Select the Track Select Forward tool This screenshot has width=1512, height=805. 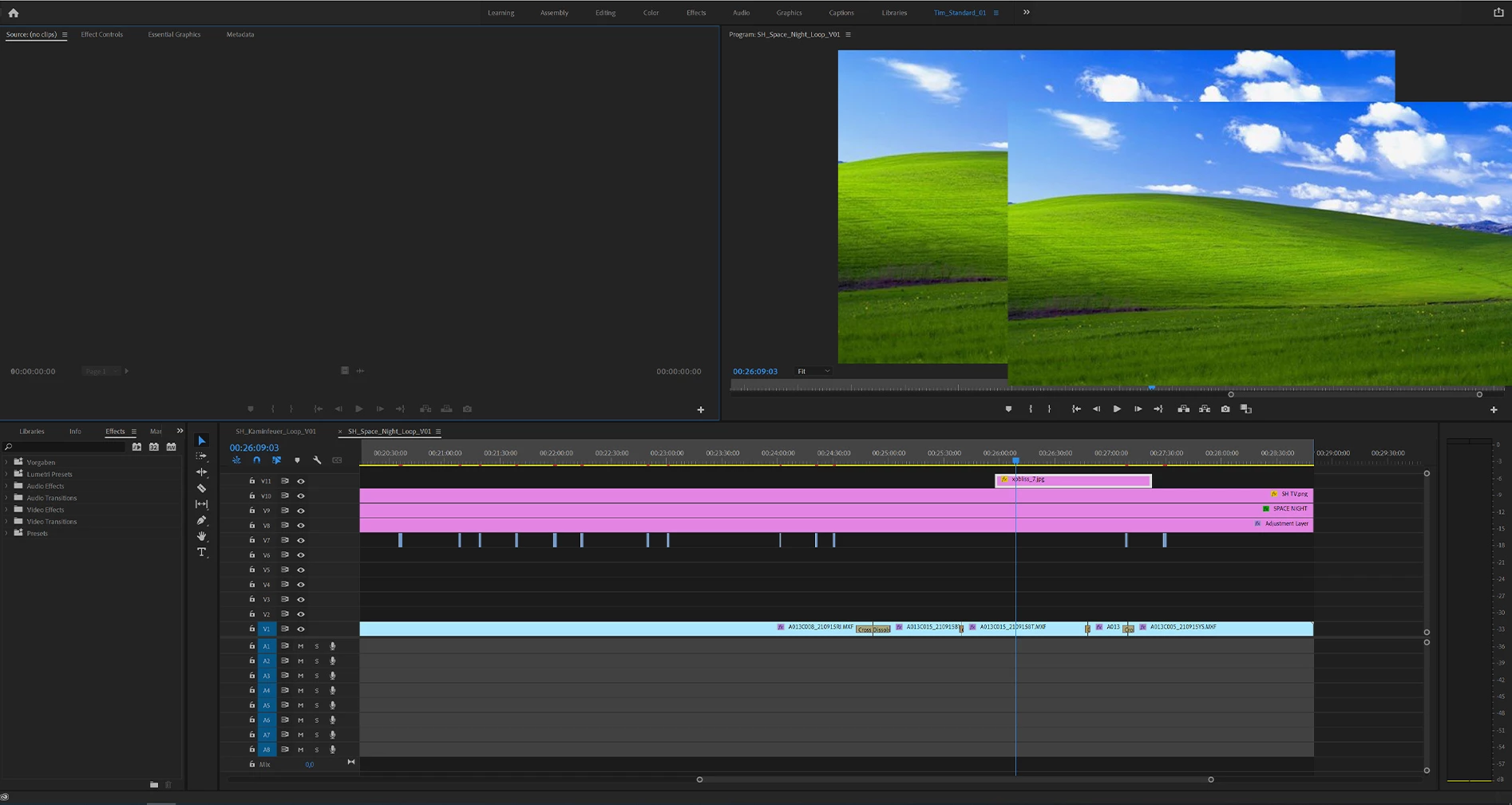tap(201, 456)
